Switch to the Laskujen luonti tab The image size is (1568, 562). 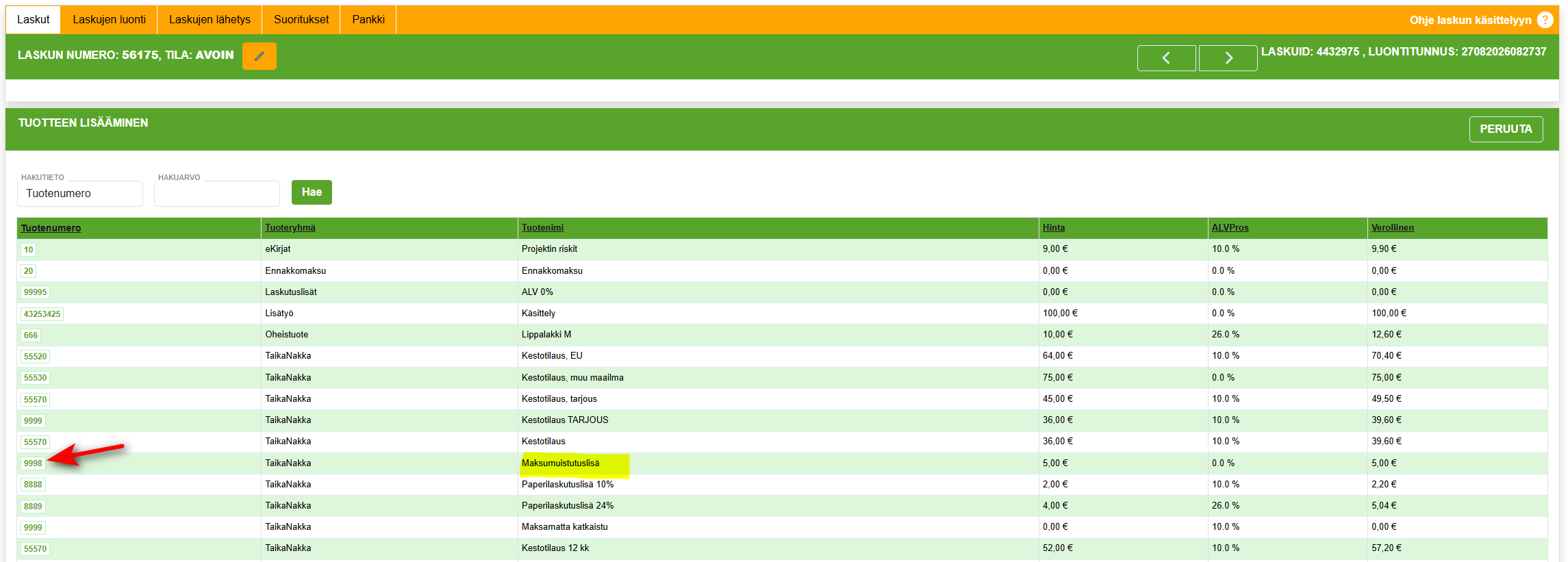[x=110, y=20]
